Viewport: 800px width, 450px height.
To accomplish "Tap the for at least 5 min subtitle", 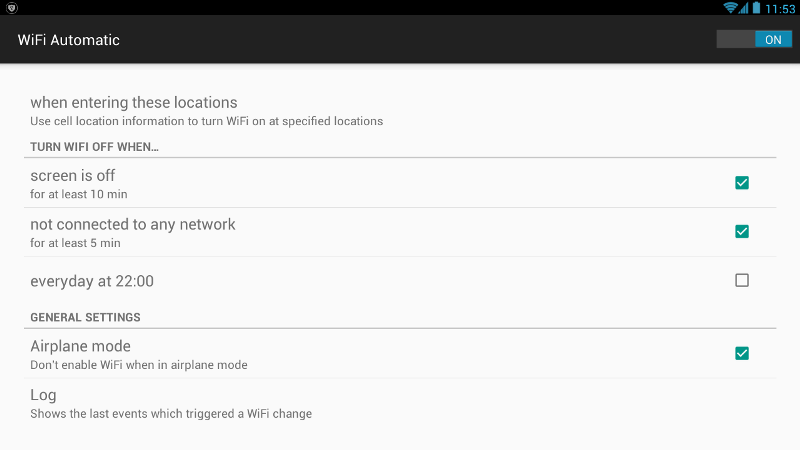I will pos(76,243).
